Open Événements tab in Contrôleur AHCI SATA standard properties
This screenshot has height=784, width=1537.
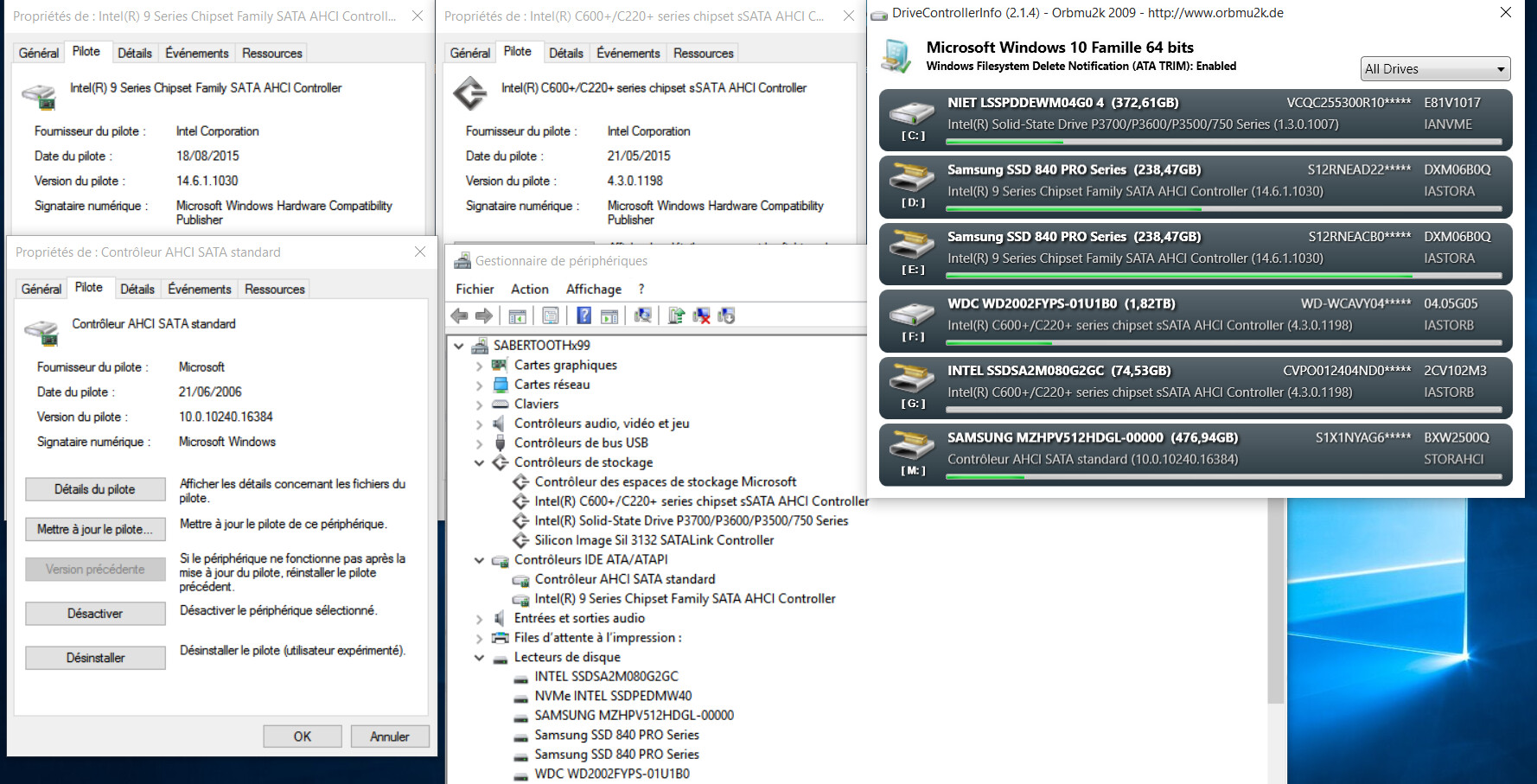(x=200, y=289)
